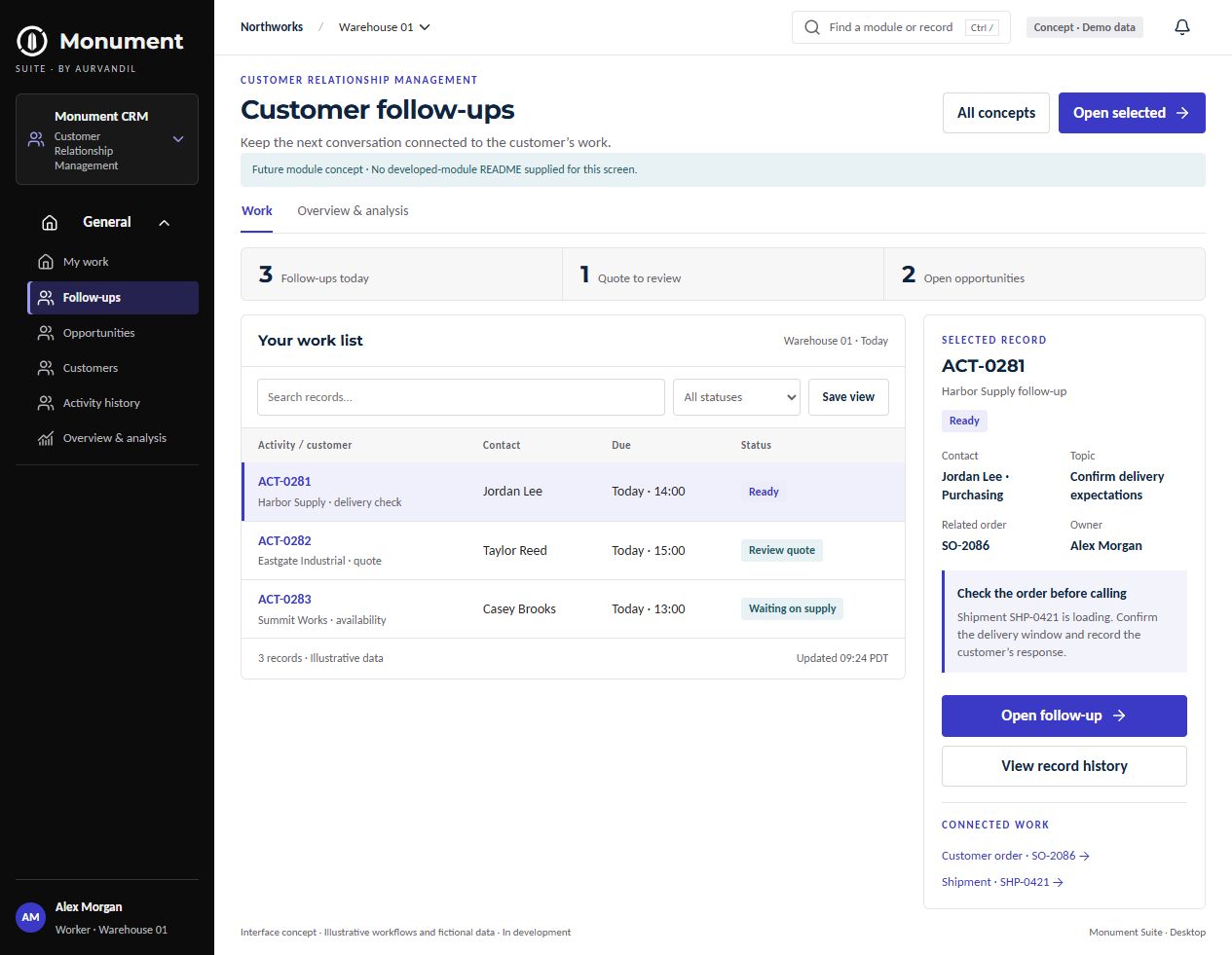1232x955 pixels.
Task: Click the Activity history sidebar icon
Action: pos(46,403)
